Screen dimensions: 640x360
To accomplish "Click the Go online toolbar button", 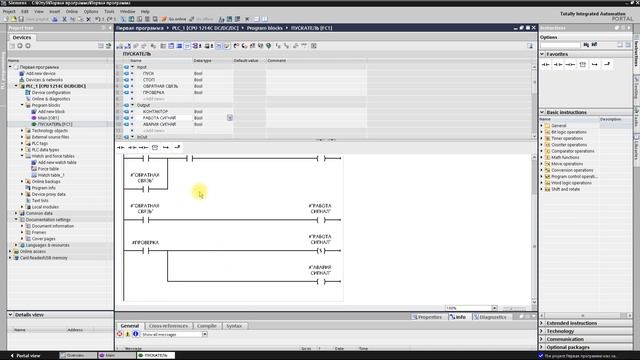I will click(174, 19).
